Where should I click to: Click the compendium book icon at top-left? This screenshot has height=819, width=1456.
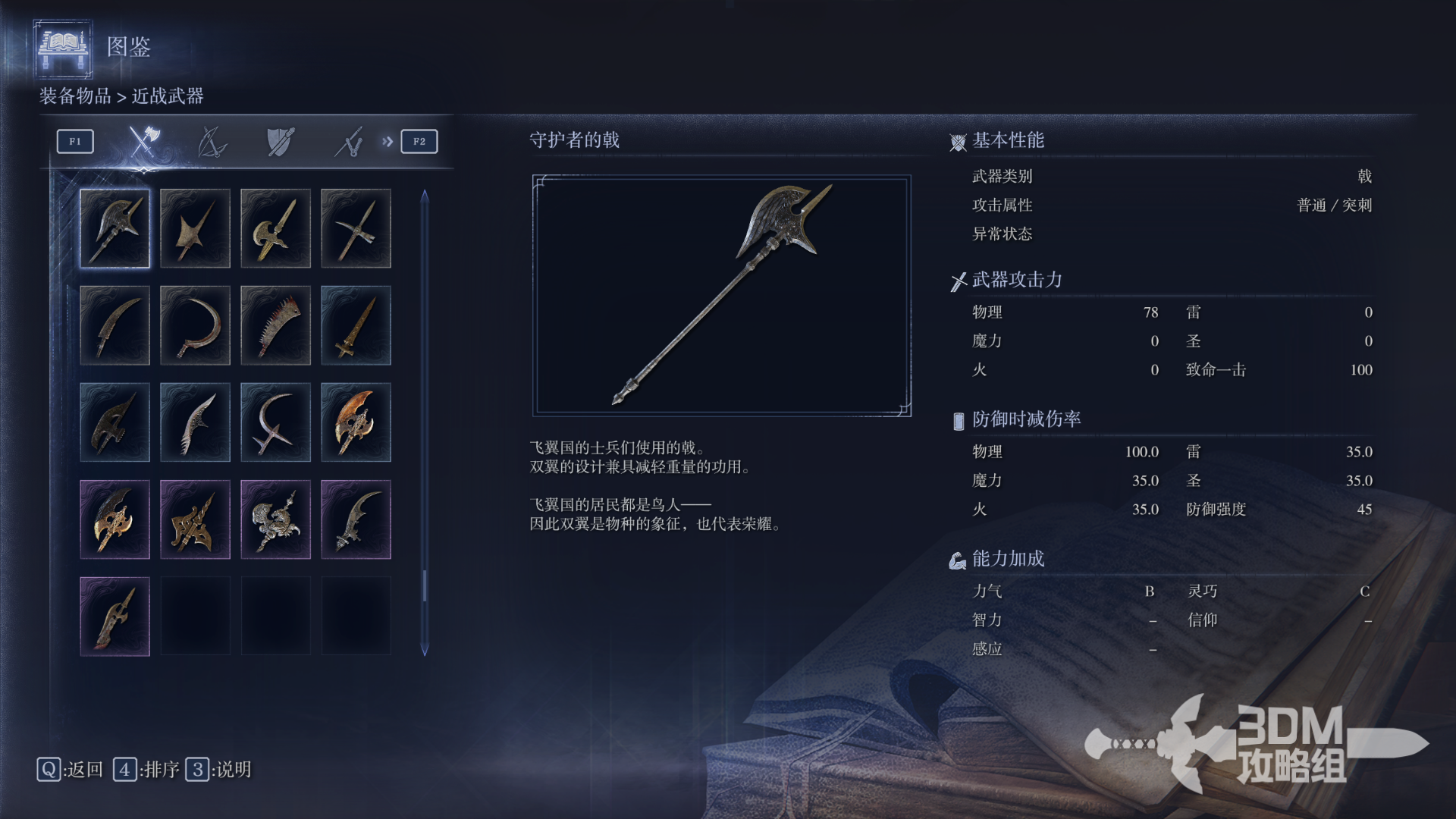(x=63, y=49)
